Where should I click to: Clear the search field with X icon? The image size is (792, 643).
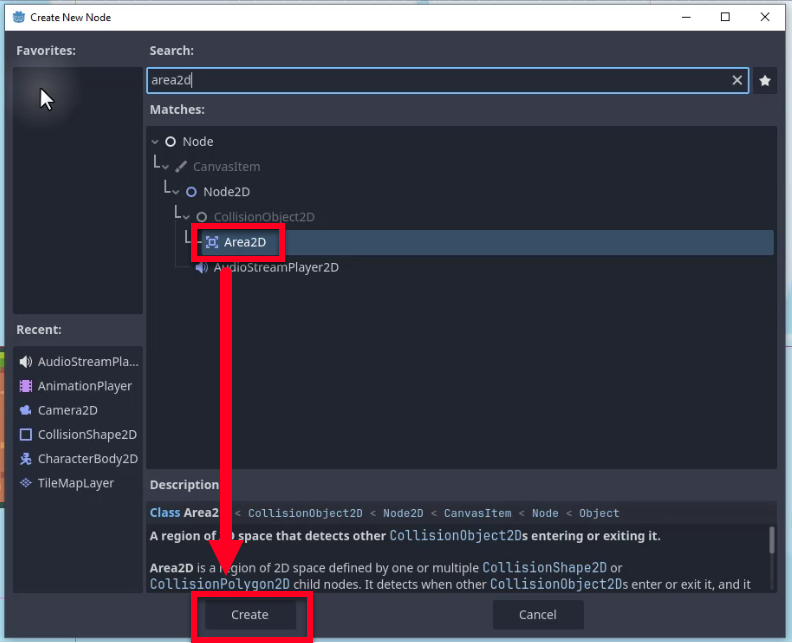[737, 80]
